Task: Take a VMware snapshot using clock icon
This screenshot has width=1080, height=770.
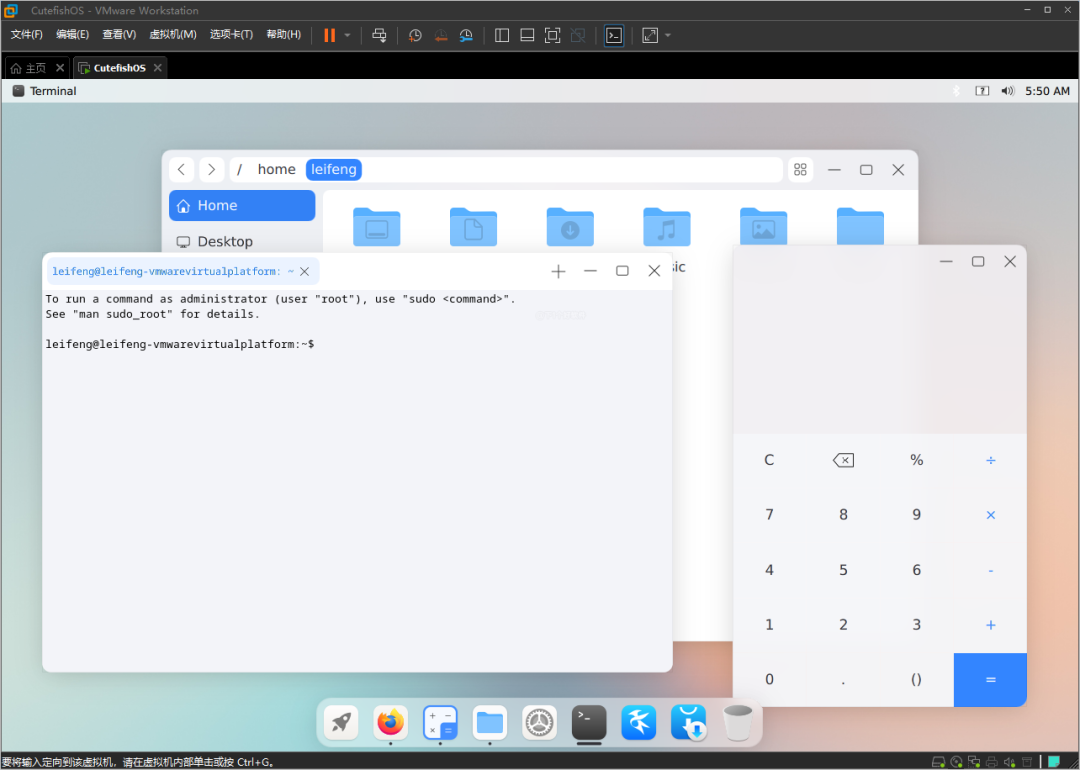Action: point(415,35)
